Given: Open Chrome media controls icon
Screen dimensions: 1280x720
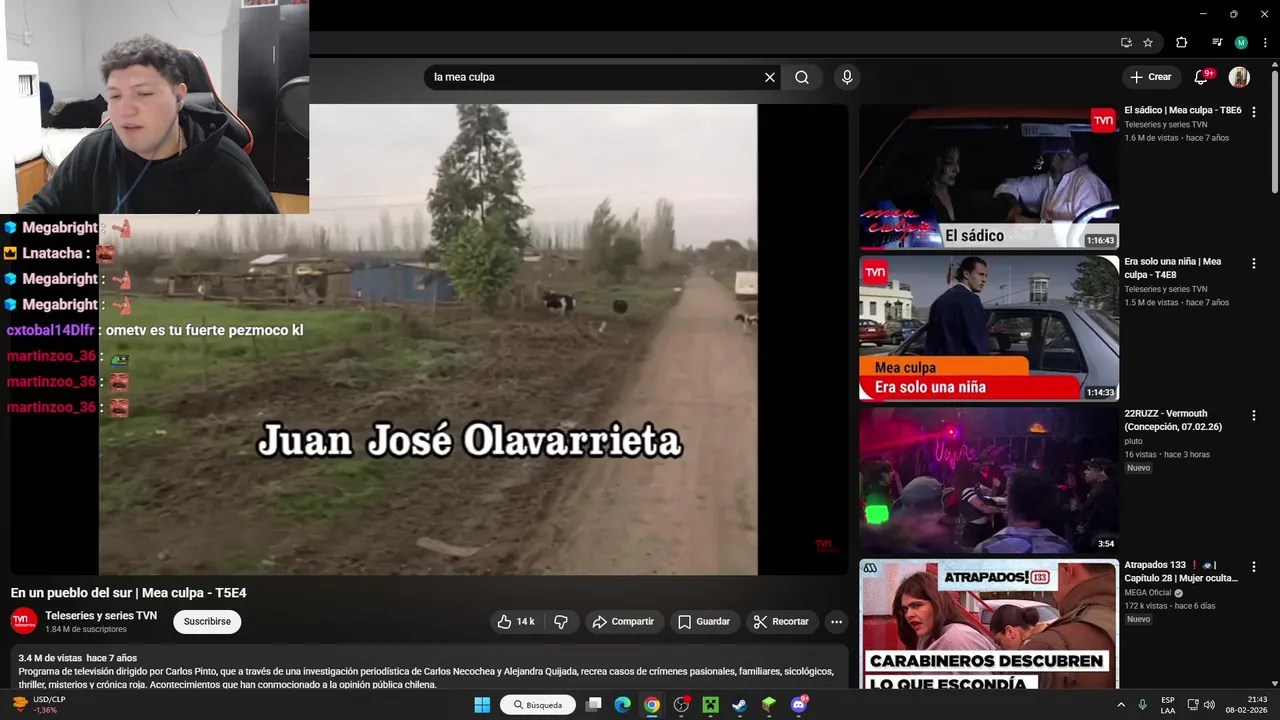Looking at the screenshot, I should (1216, 43).
